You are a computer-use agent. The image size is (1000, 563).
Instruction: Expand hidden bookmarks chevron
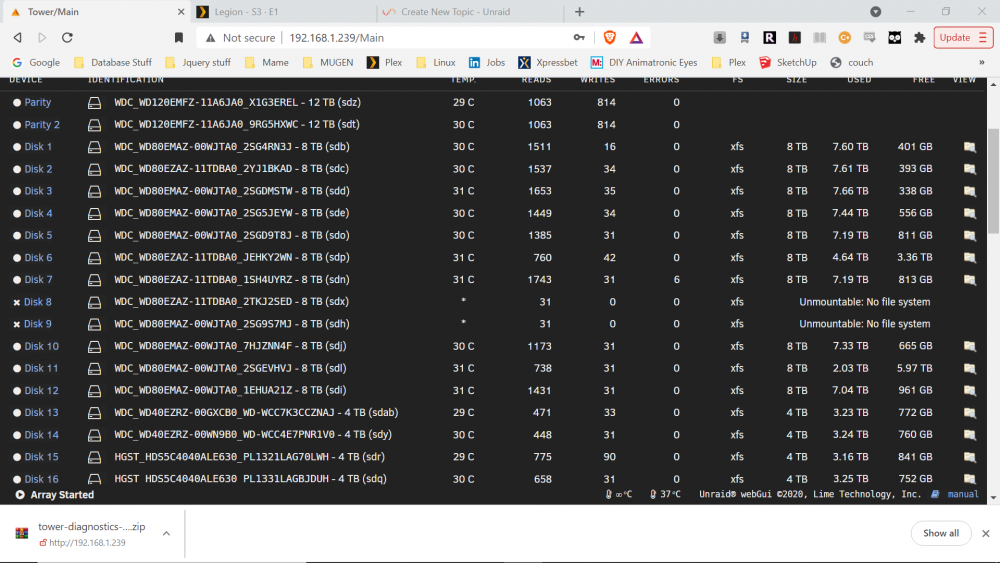[x=982, y=62]
